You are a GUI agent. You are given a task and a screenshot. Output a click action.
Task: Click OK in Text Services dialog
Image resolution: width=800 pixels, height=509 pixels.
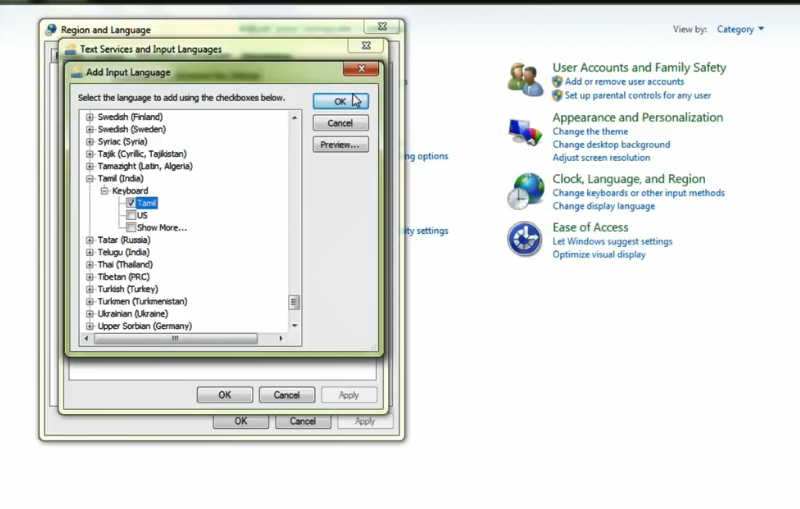pyautogui.click(x=225, y=395)
